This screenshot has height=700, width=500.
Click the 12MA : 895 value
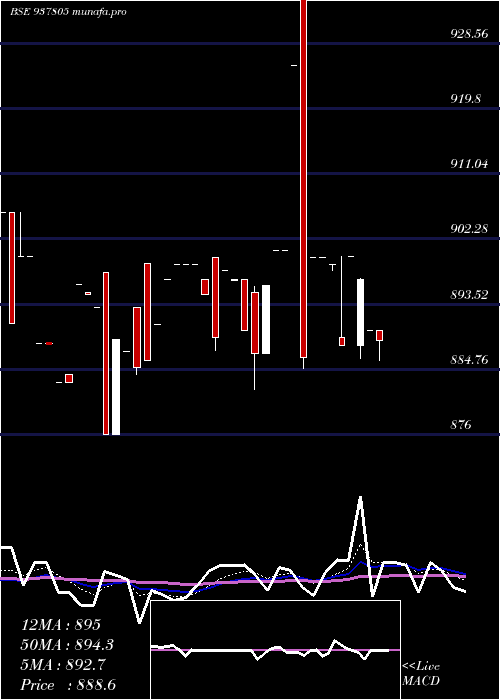pyautogui.click(x=61, y=625)
